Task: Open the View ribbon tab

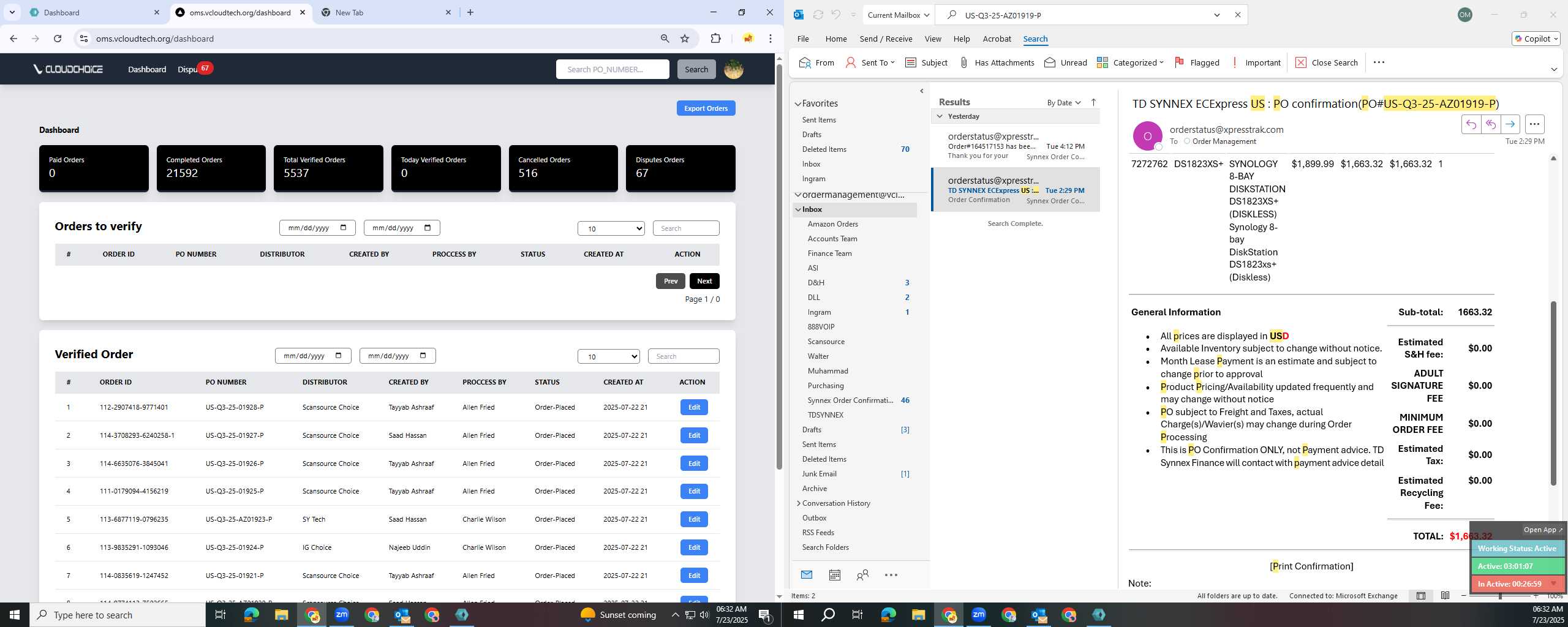Action: click(x=933, y=39)
